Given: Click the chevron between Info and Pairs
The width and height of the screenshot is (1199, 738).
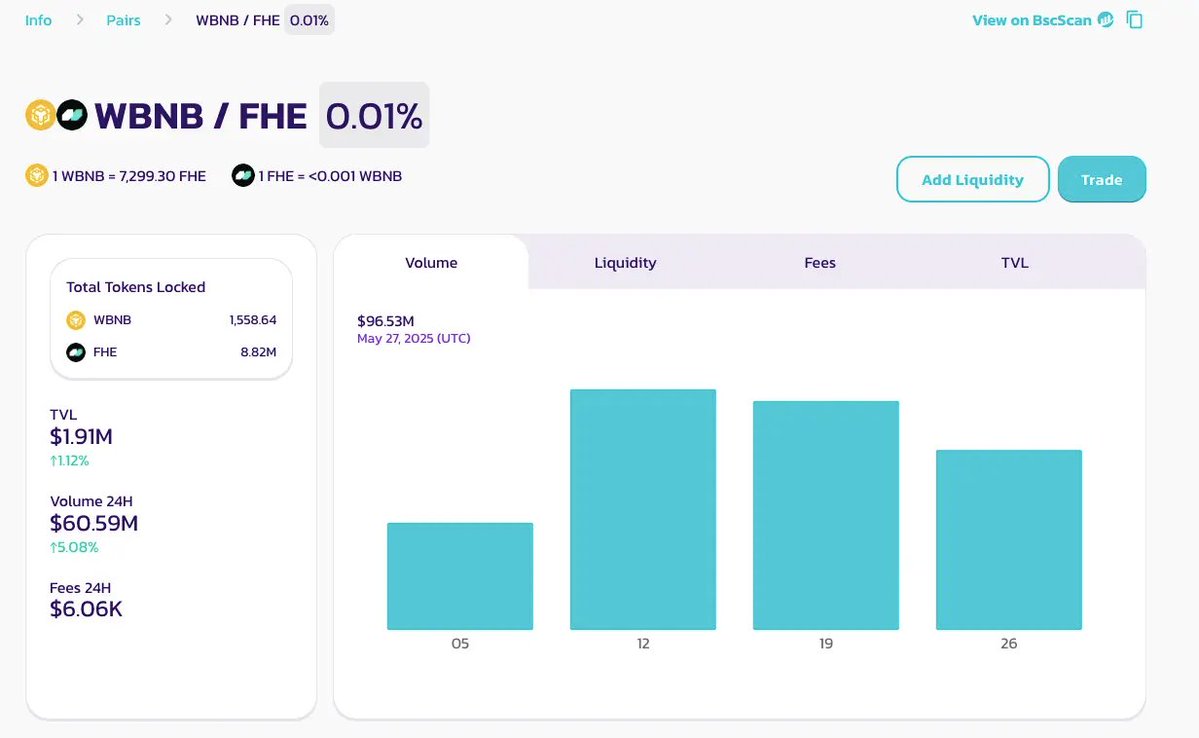Looking at the screenshot, I should 80,20.
